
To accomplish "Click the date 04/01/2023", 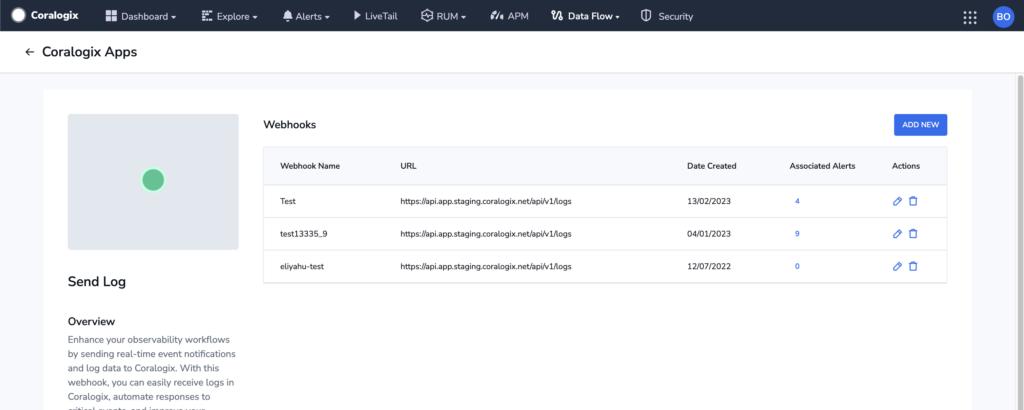I will pyautogui.click(x=709, y=234).
